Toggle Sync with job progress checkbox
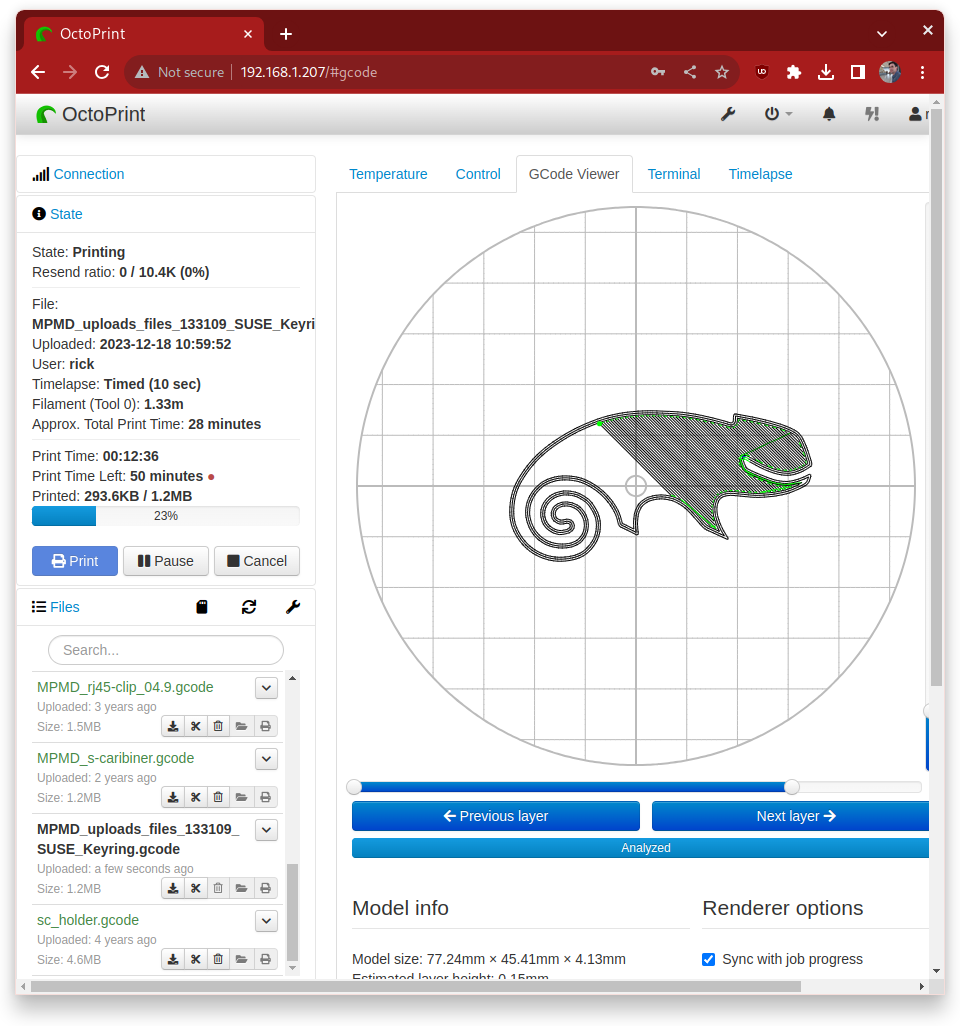This screenshot has height=1026, width=960. pyautogui.click(x=709, y=959)
